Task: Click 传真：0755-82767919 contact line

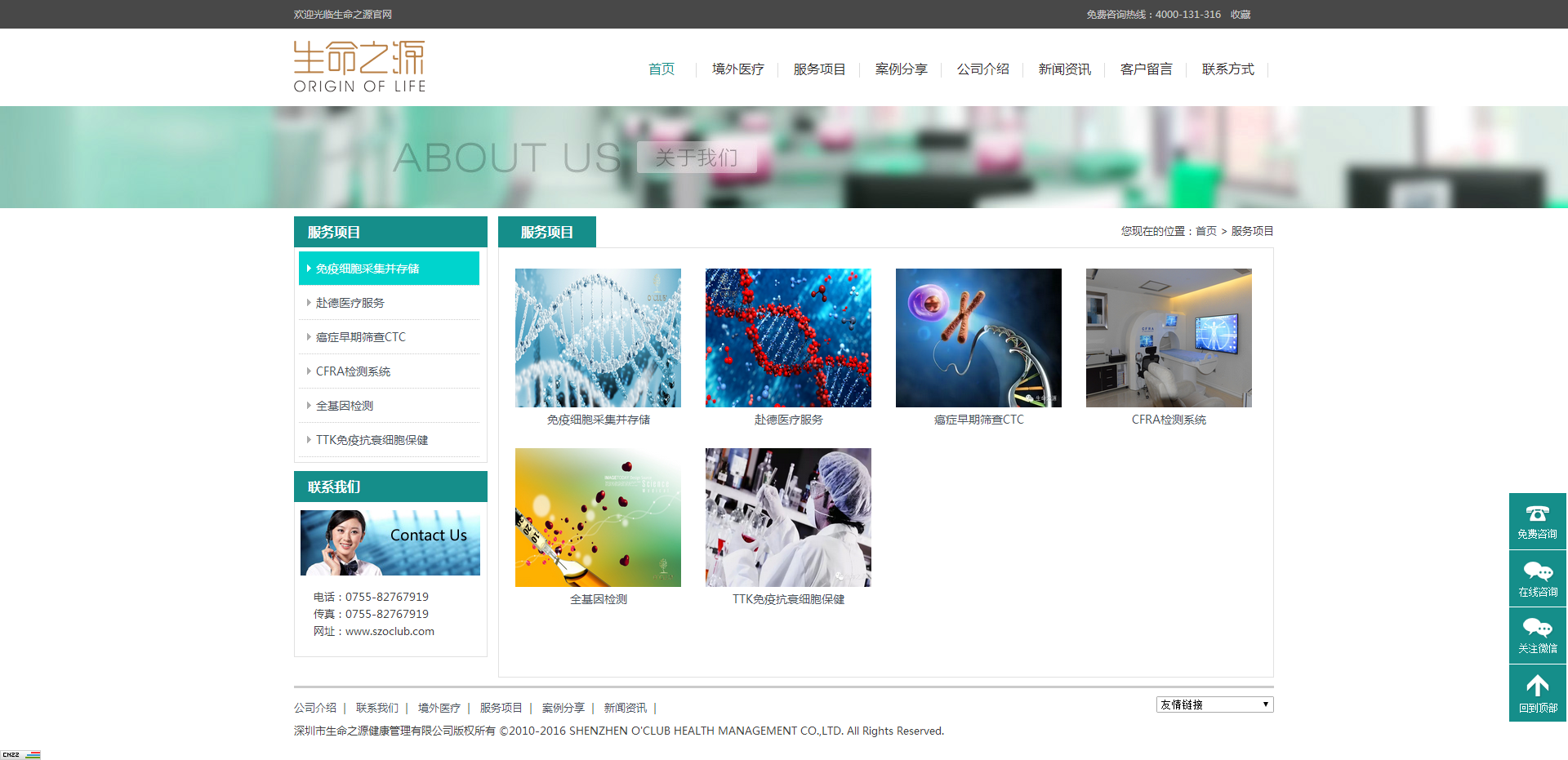Action: (x=371, y=615)
